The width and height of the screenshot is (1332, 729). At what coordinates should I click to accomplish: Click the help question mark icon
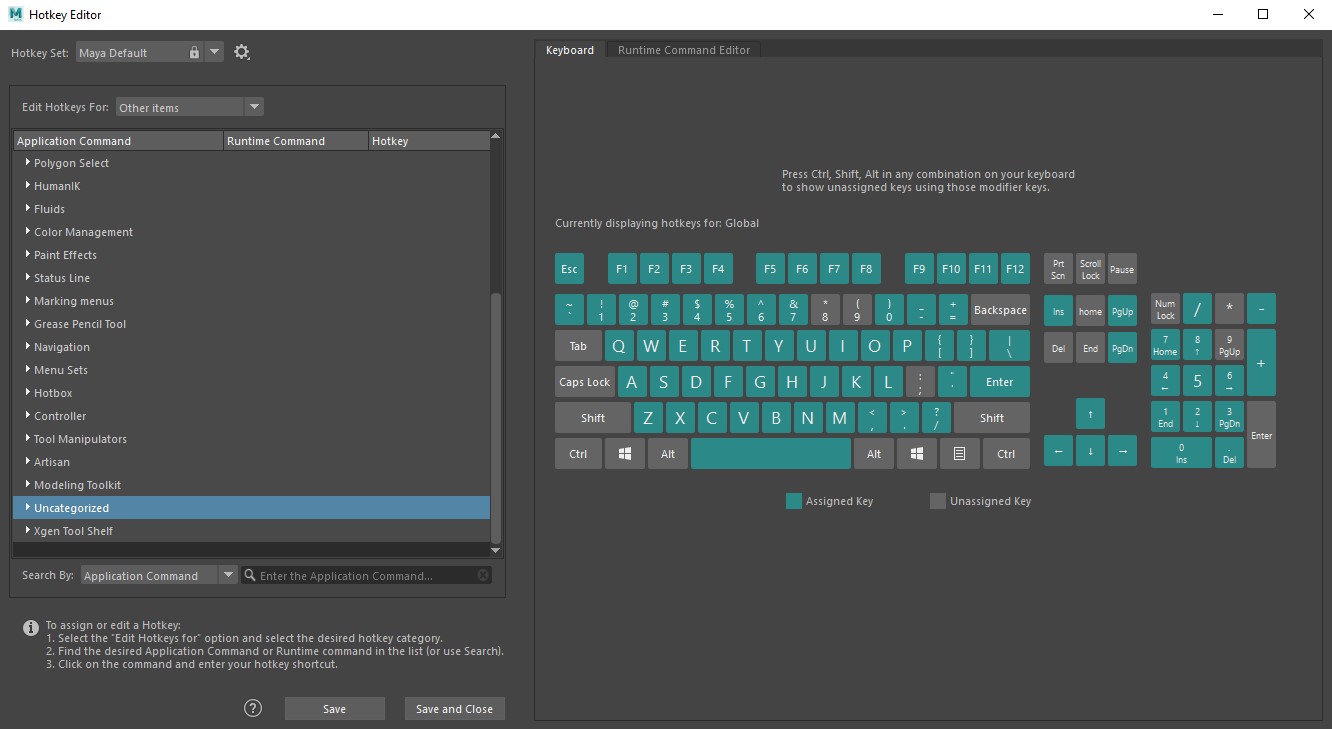pyautogui.click(x=252, y=707)
